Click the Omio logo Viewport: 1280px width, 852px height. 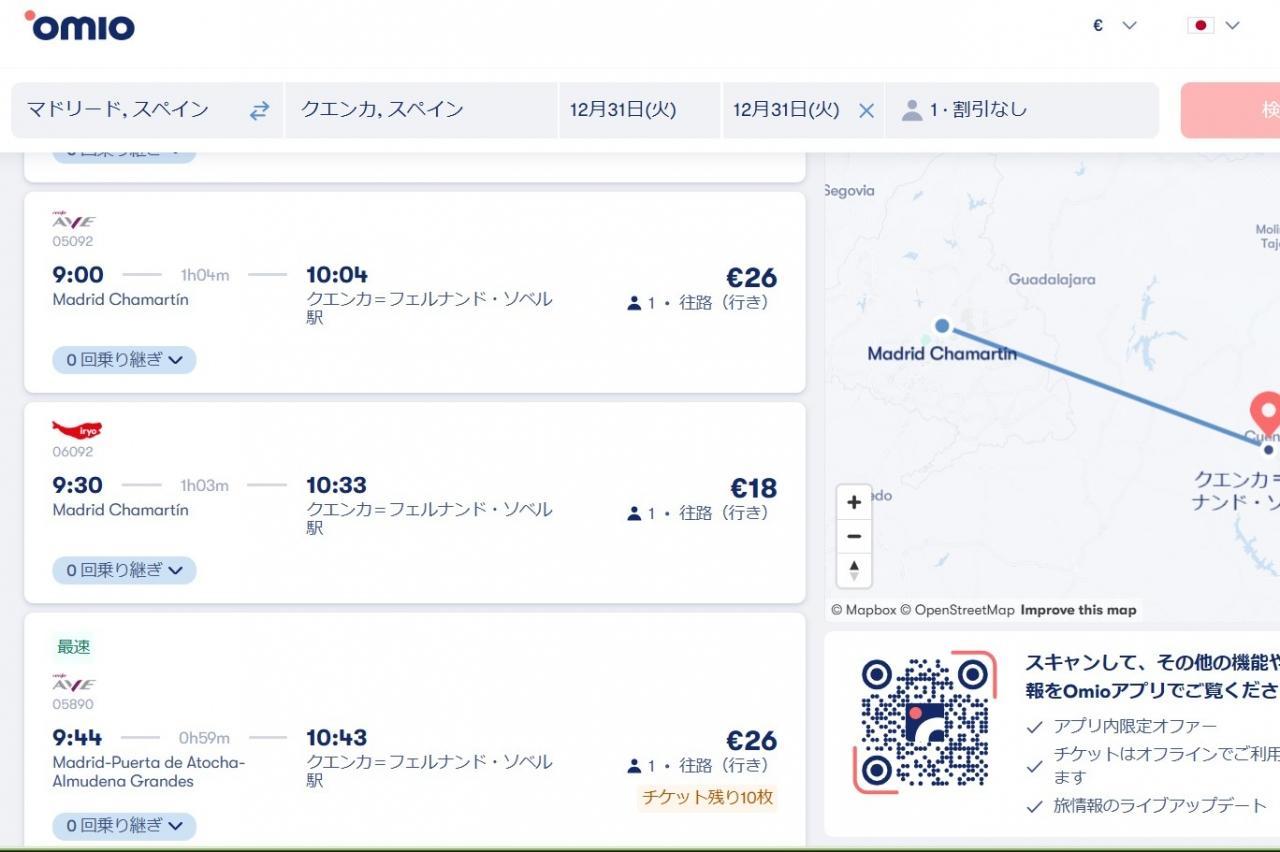[x=80, y=26]
